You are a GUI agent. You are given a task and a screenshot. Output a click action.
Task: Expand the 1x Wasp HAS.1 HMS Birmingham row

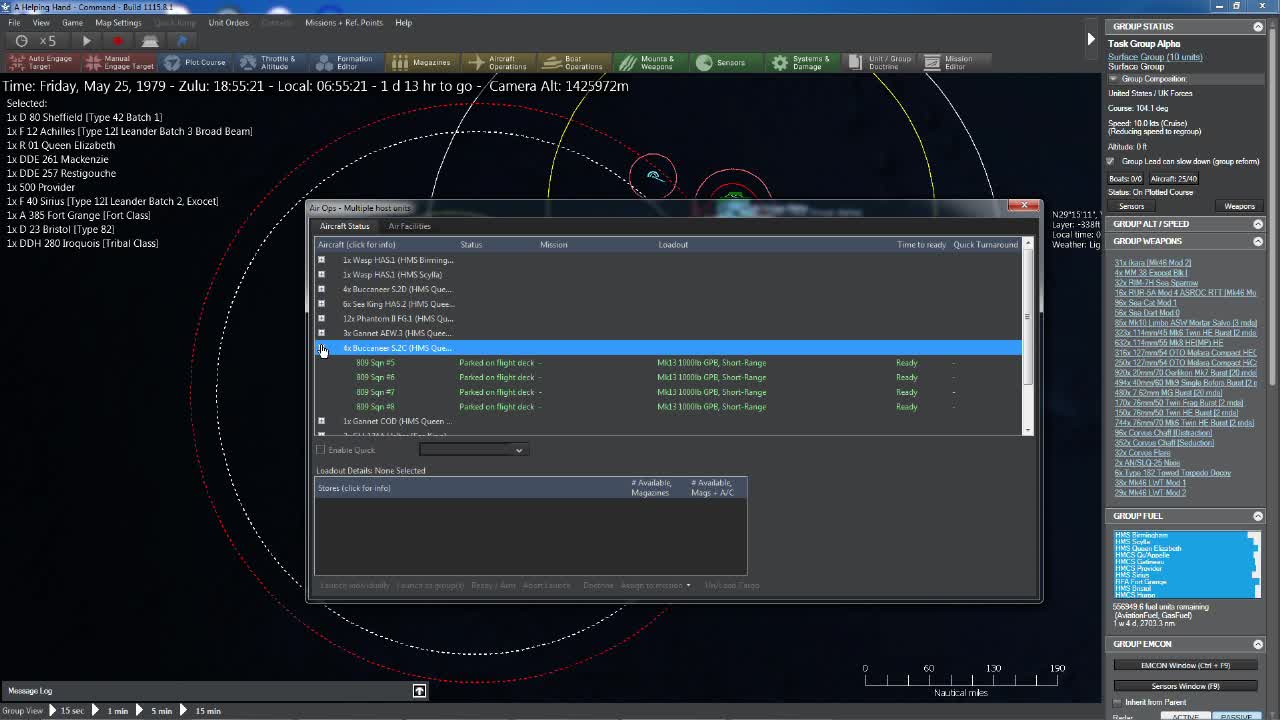click(321, 260)
